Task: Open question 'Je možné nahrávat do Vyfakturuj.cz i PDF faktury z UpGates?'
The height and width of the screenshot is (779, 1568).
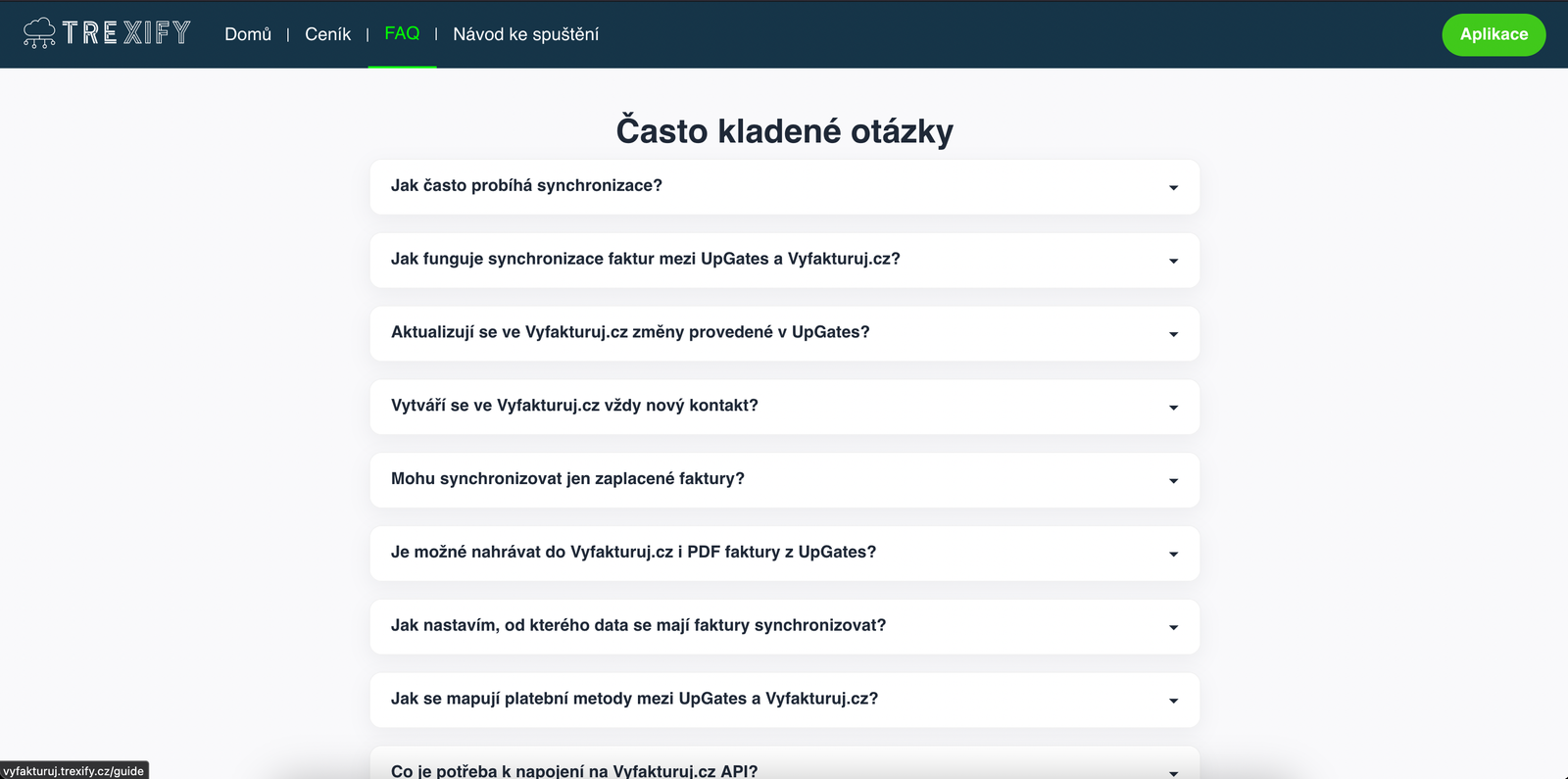Action: [784, 554]
